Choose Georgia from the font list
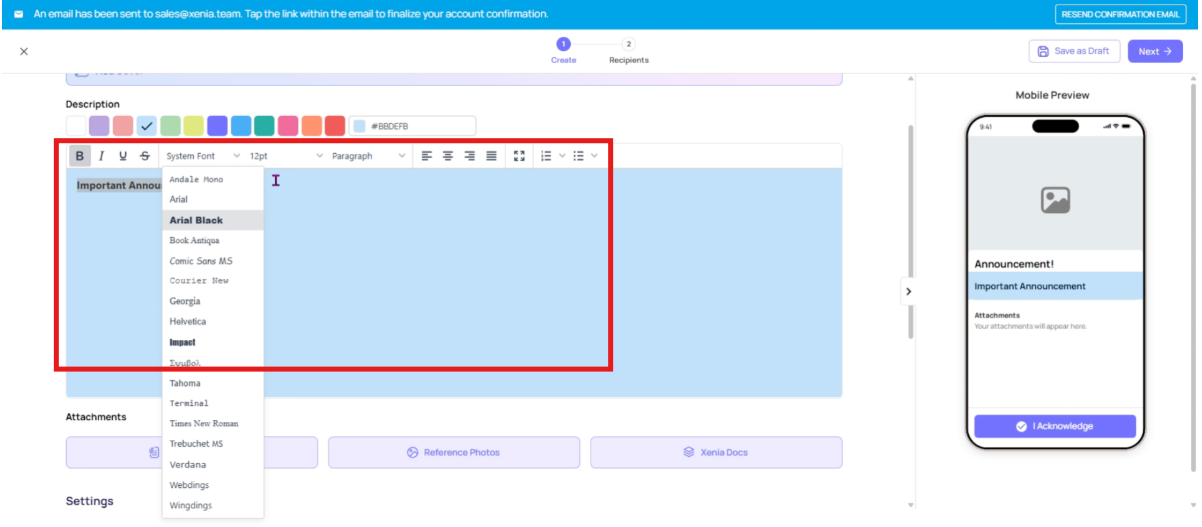The width and height of the screenshot is (1202, 527). coord(185,301)
